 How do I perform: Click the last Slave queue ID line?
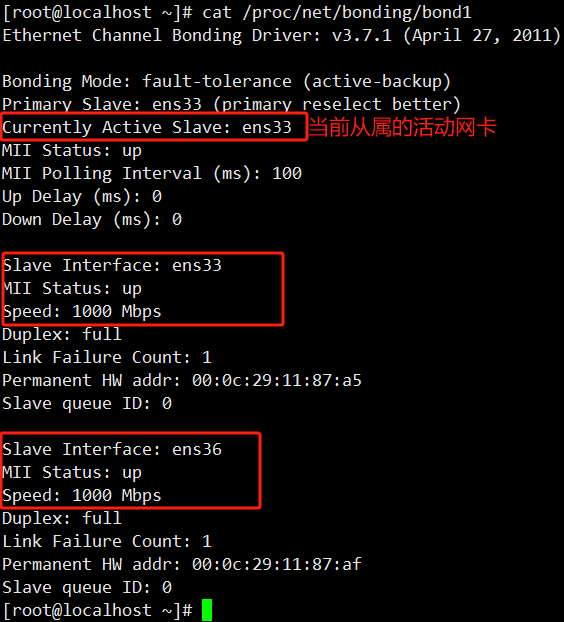87,587
